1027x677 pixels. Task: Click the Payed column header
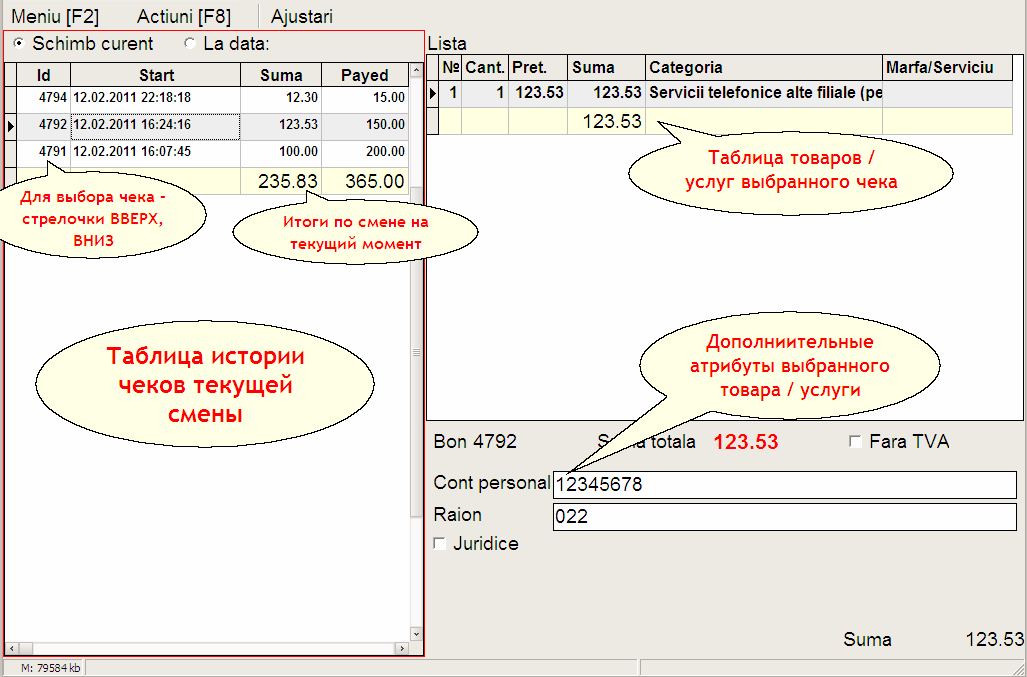[x=365, y=75]
